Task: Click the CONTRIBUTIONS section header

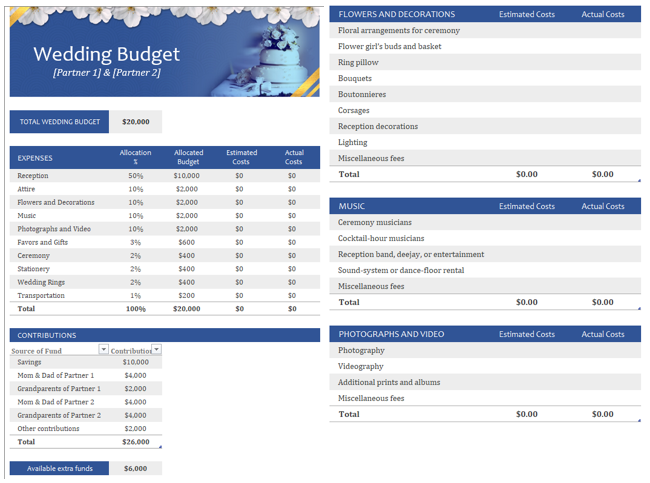Action: (x=165, y=335)
